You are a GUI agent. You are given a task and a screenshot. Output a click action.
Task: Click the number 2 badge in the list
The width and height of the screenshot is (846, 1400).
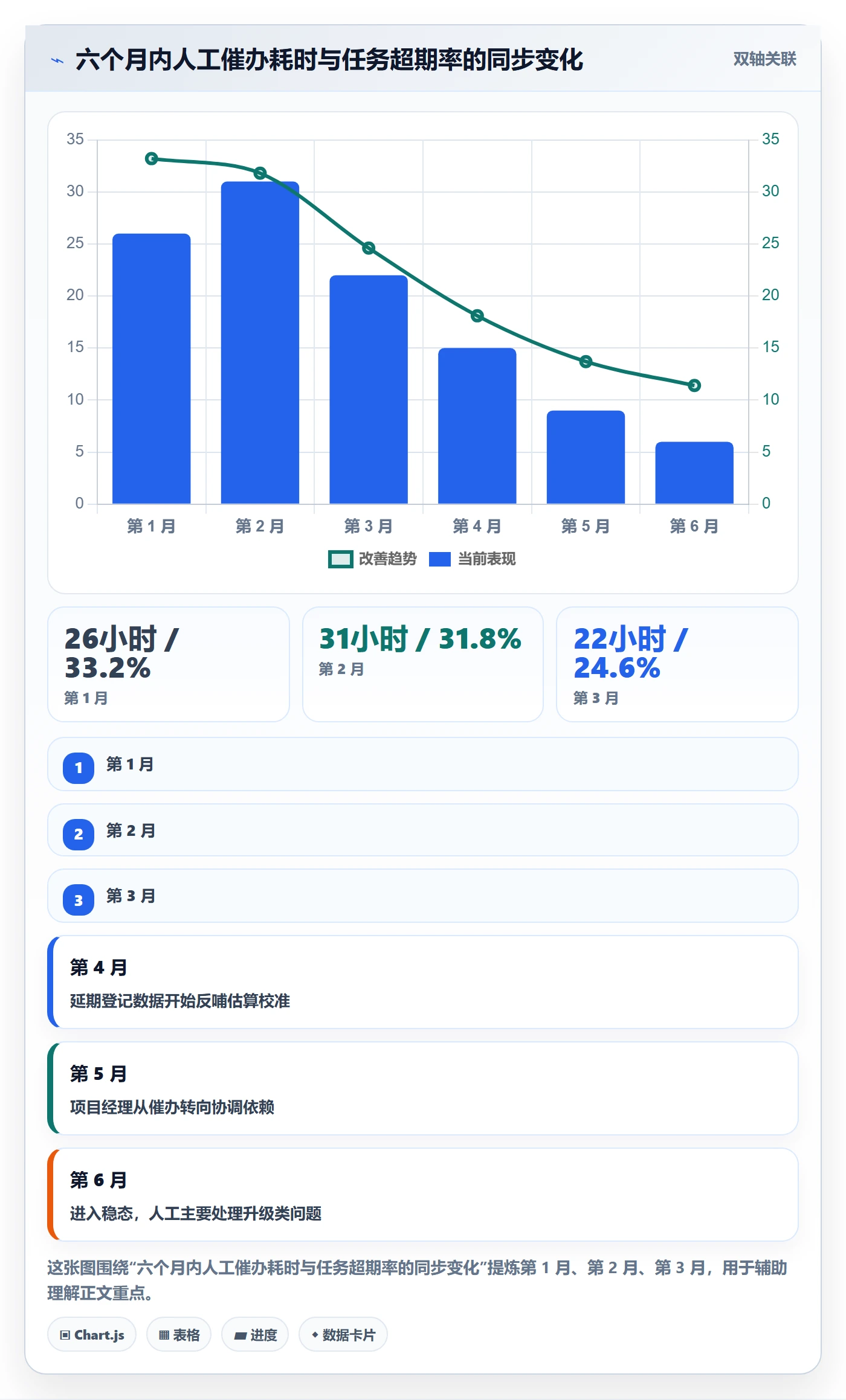(x=79, y=834)
